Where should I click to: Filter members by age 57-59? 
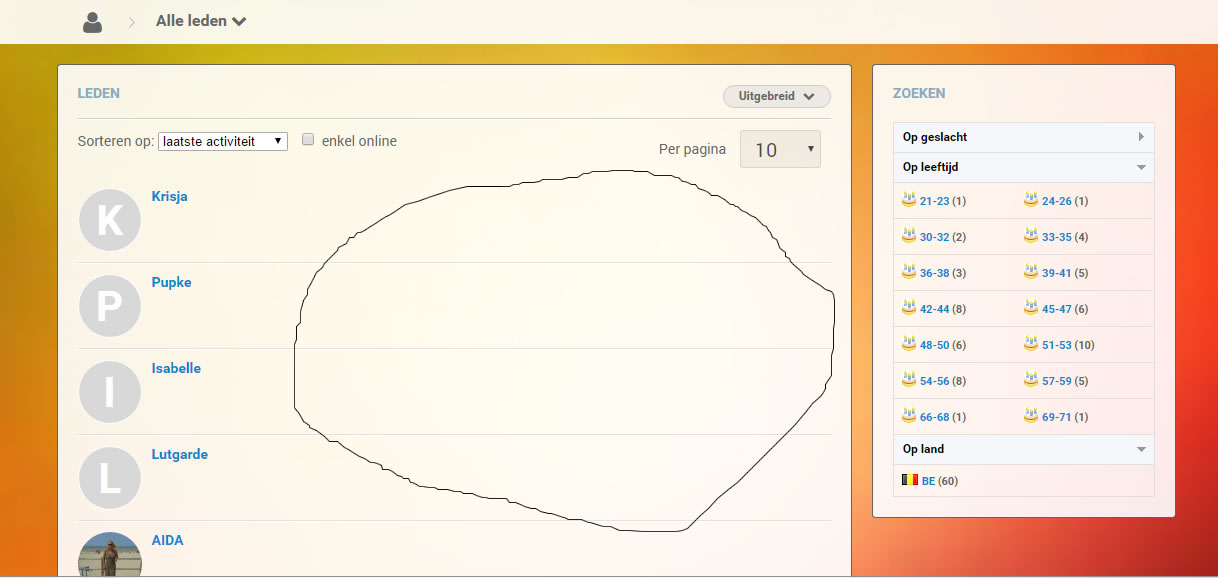tap(1056, 381)
